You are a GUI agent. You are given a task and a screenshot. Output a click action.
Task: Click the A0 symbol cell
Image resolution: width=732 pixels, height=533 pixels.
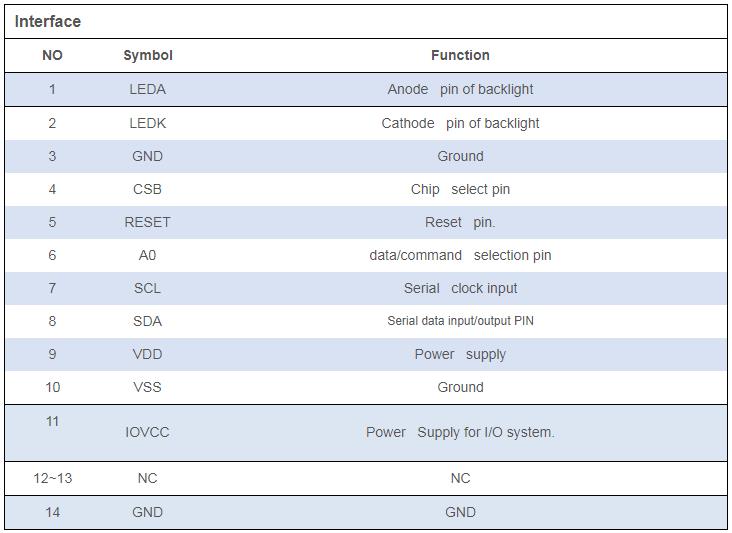(x=148, y=255)
